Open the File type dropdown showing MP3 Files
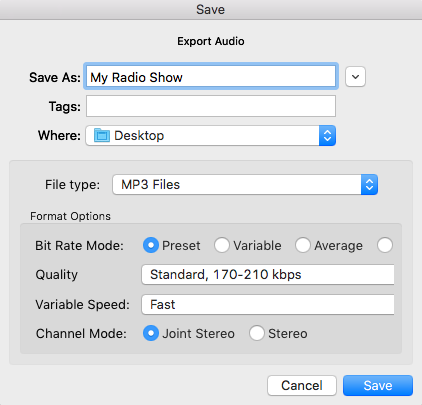The image size is (422, 405). coord(245,184)
